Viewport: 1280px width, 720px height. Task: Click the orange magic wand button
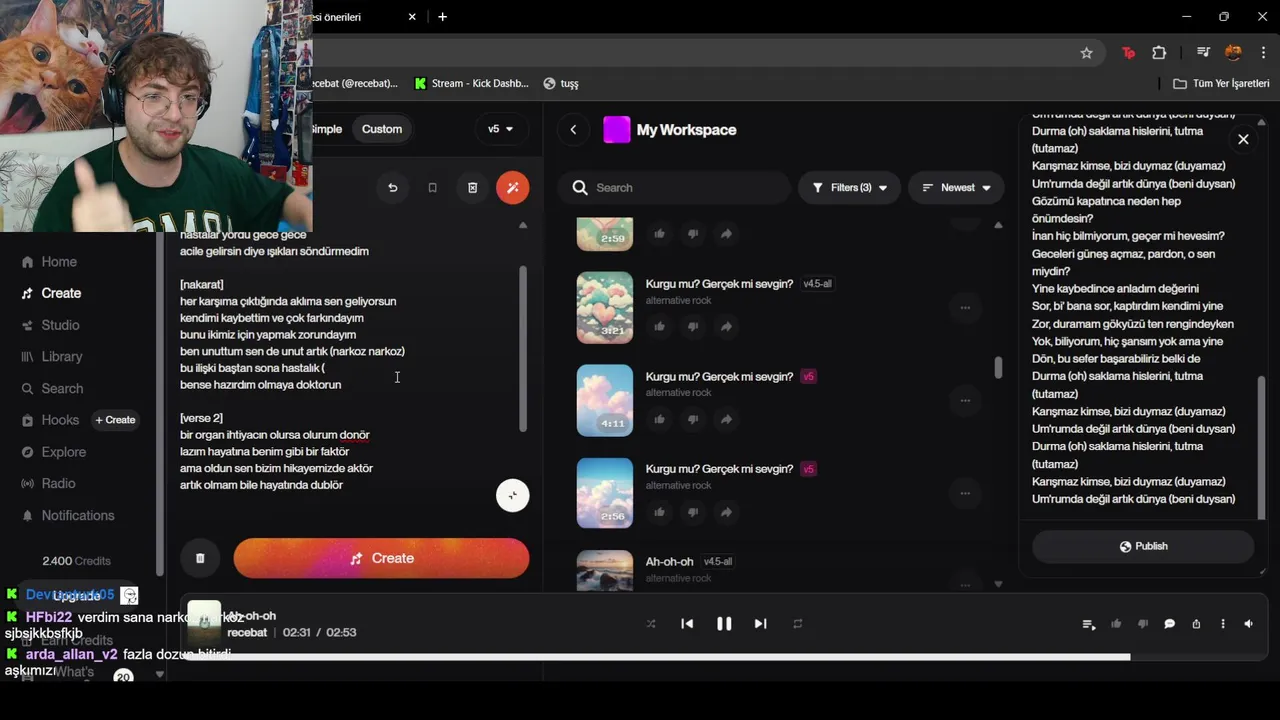pyautogui.click(x=512, y=187)
